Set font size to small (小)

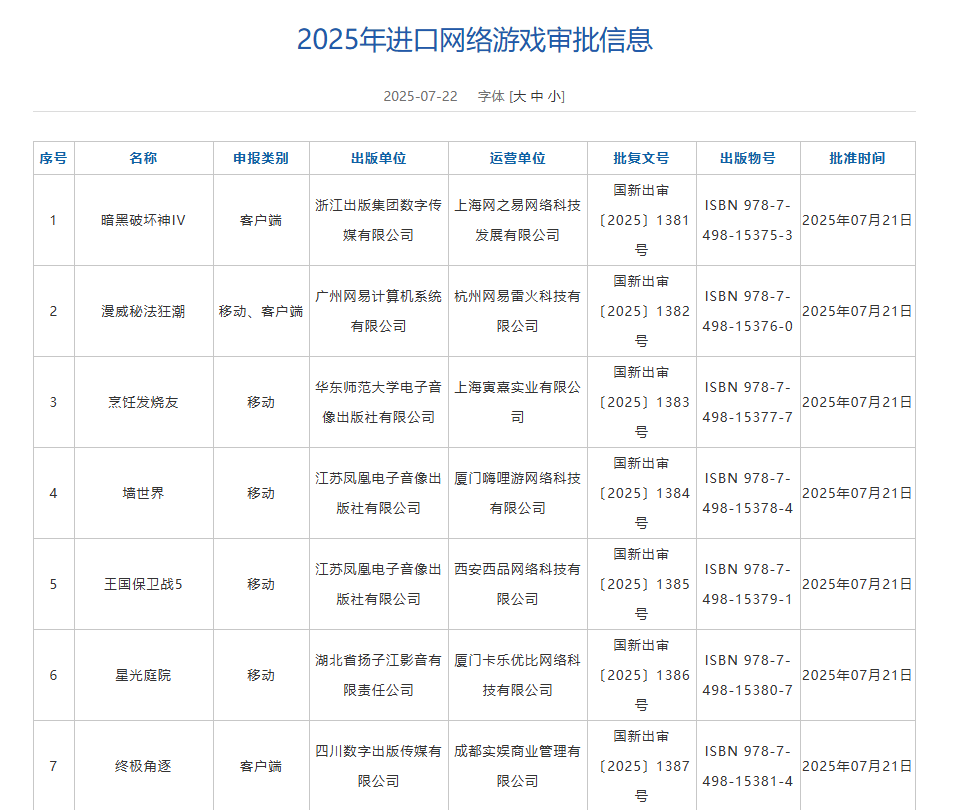click(554, 96)
